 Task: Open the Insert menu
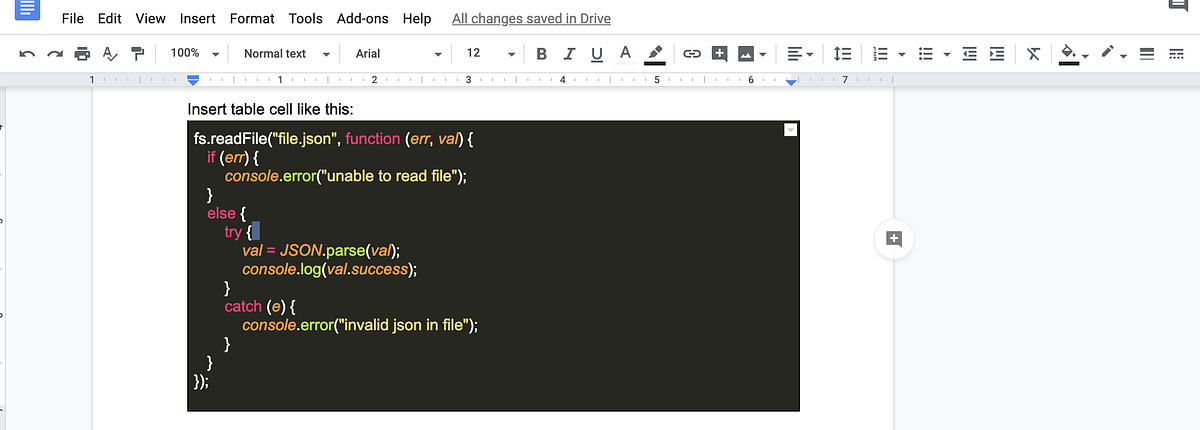tap(198, 18)
